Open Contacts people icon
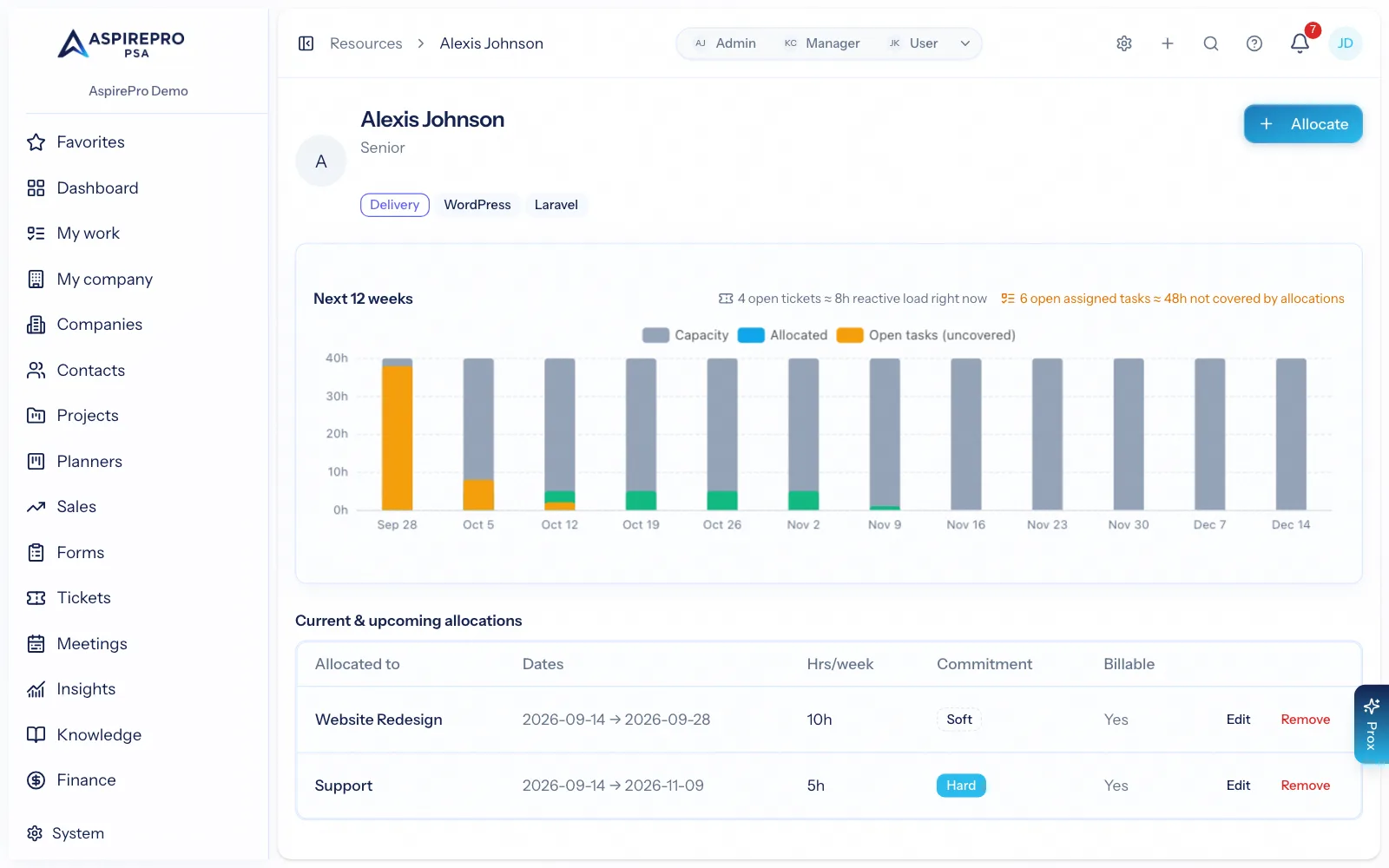Screen dimensions: 1389x868 pyautogui.click(x=36, y=371)
